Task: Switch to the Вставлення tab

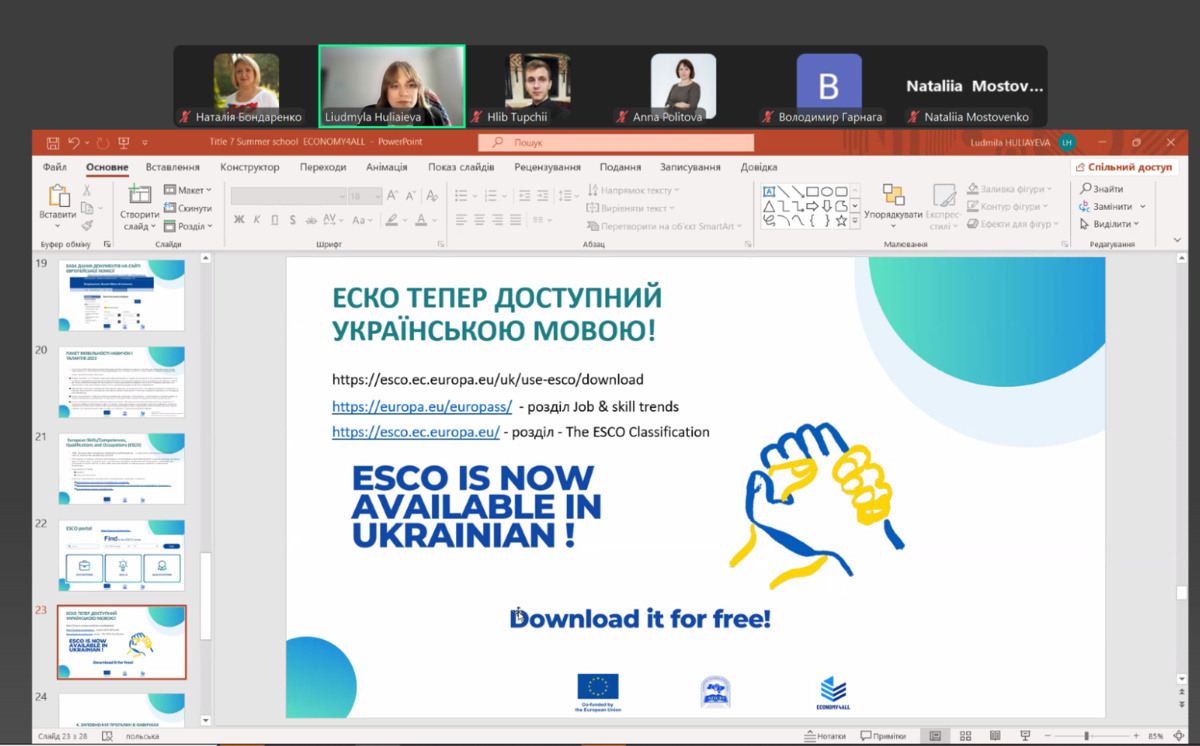Action: pyautogui.click(x=173, y=167)
